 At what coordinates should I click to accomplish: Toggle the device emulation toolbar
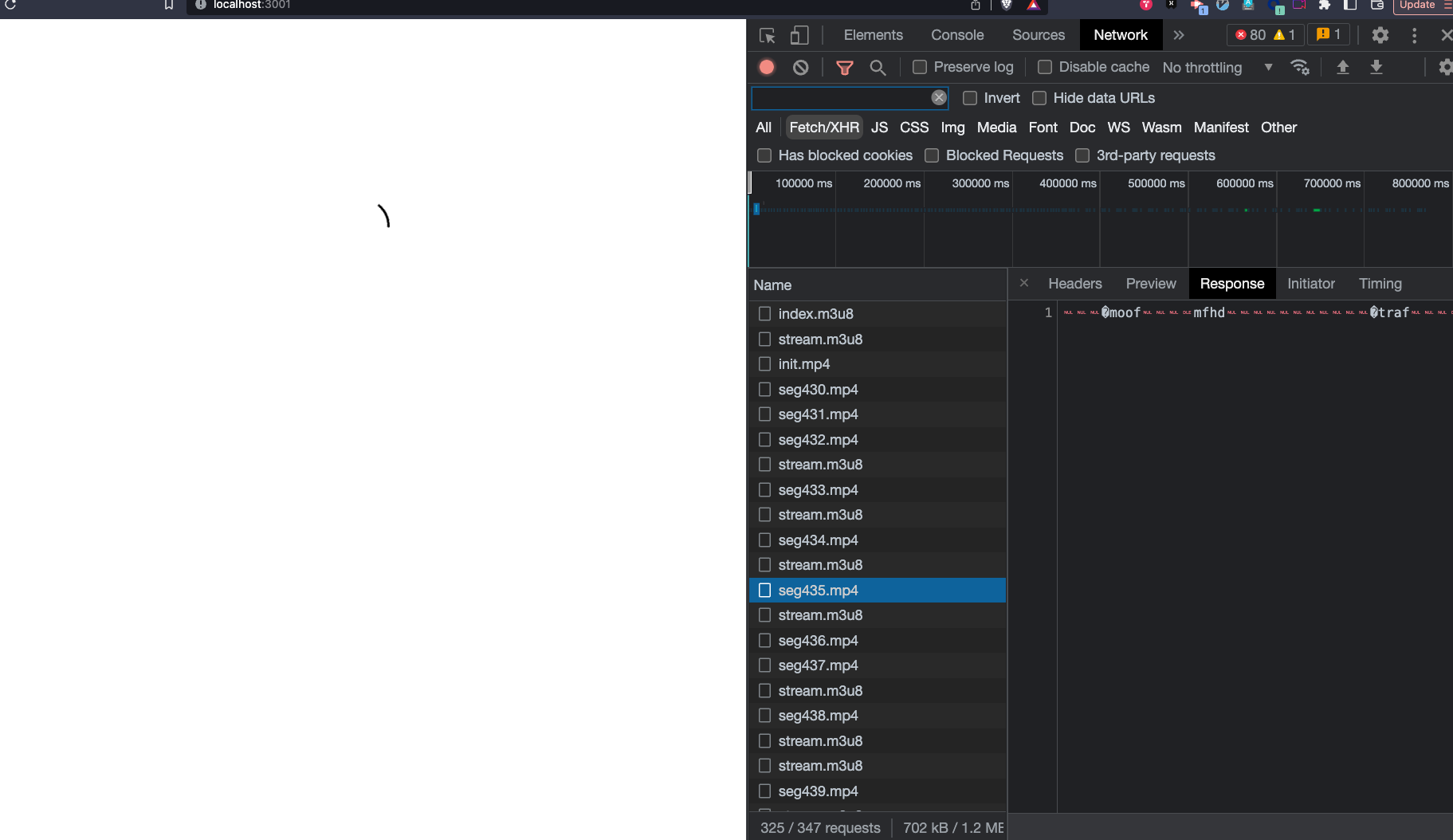tap(799, 35)
